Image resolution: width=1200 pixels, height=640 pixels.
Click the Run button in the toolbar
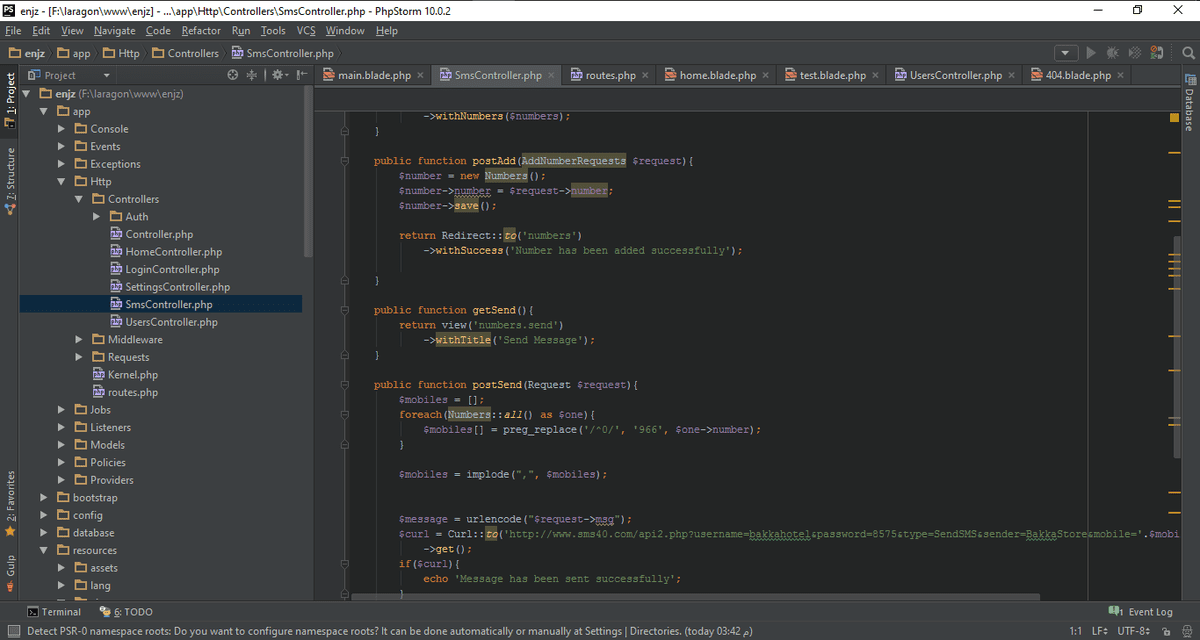pyautogui.click(x=1091, y=53)
